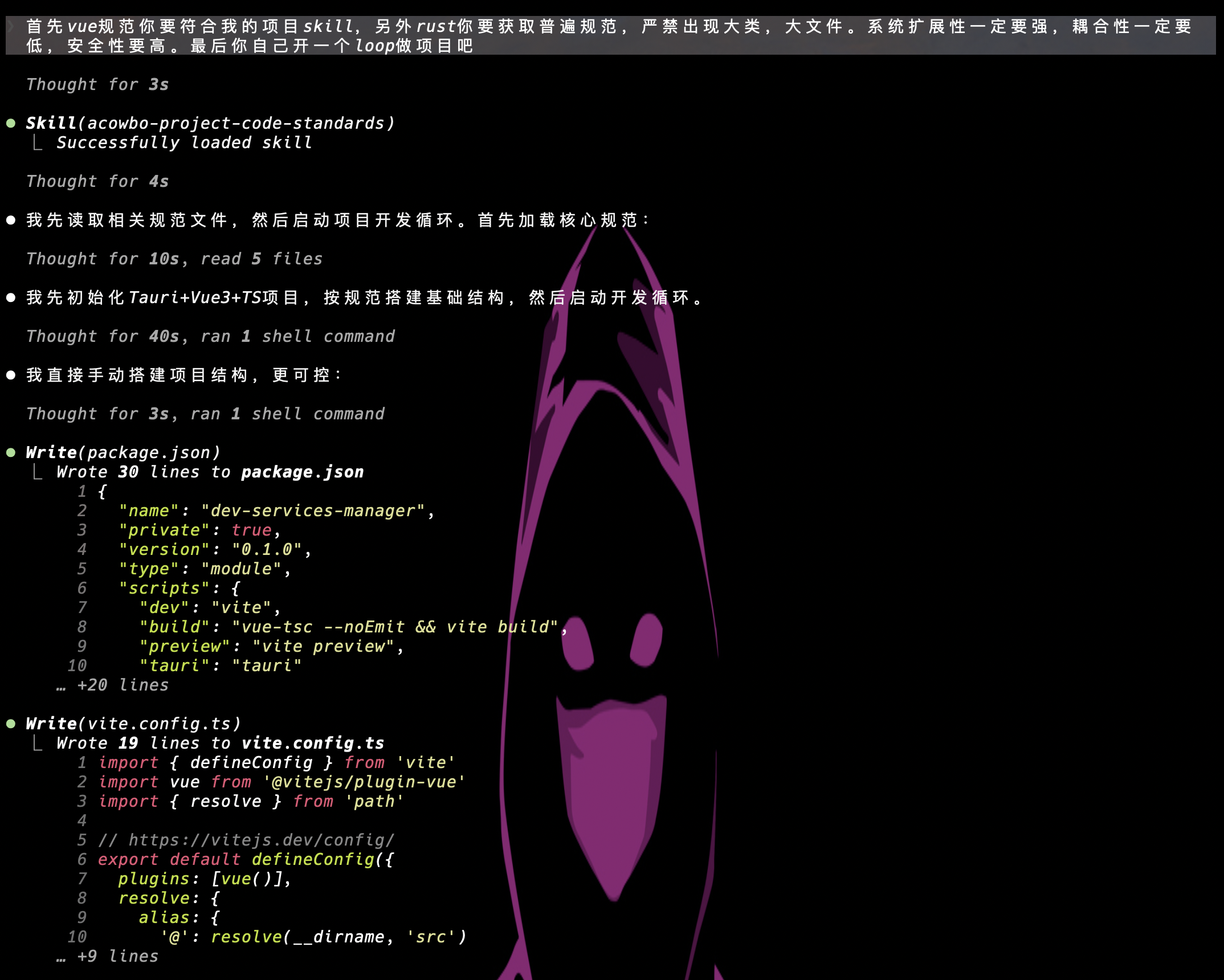Click the import vue from '@vitejs/plugin-vue' line
This screenshot has width=1224, height=980.
point(281,782)
